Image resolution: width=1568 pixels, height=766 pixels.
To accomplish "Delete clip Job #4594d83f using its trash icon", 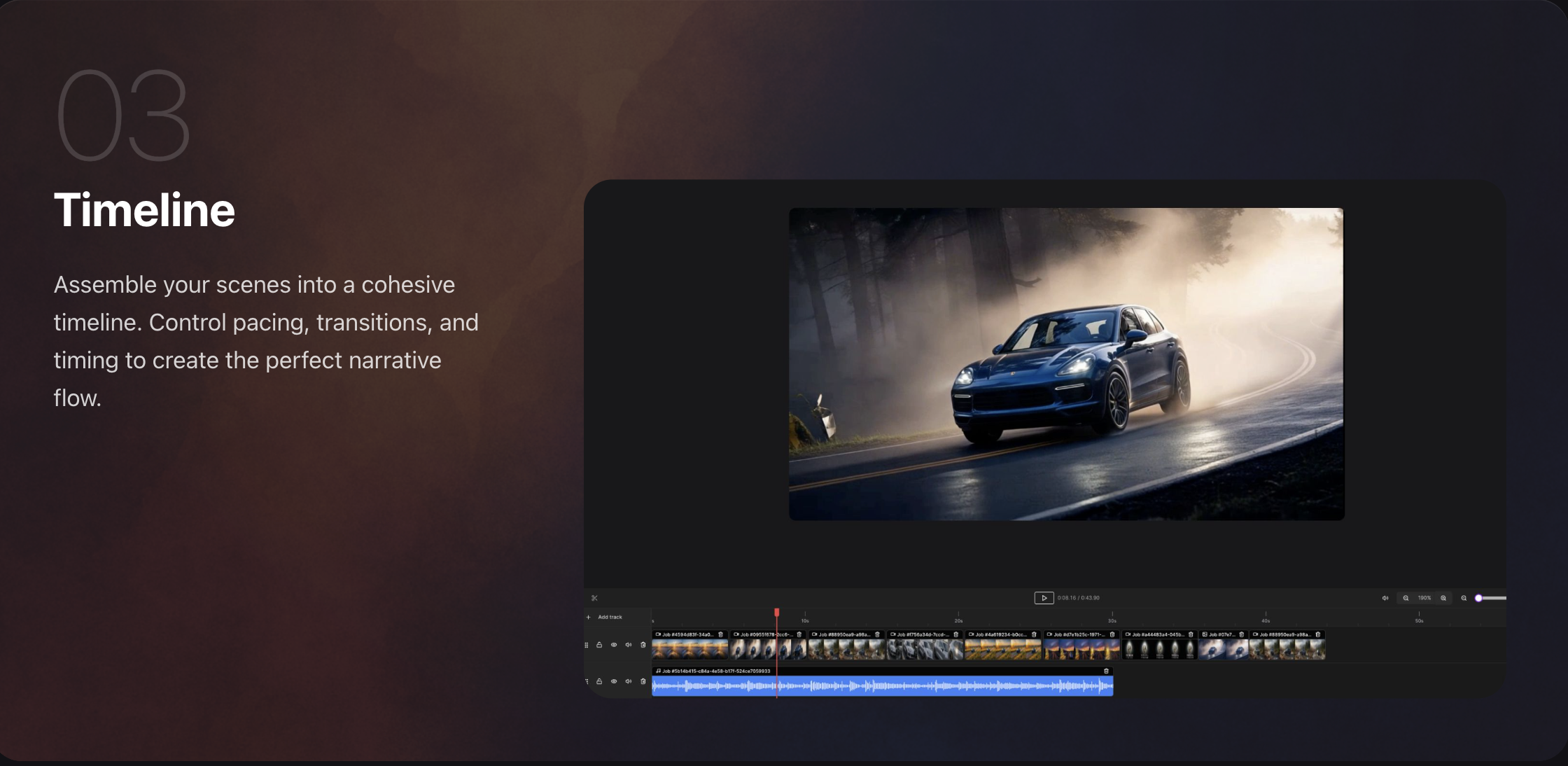I will [x=720, y=634].
